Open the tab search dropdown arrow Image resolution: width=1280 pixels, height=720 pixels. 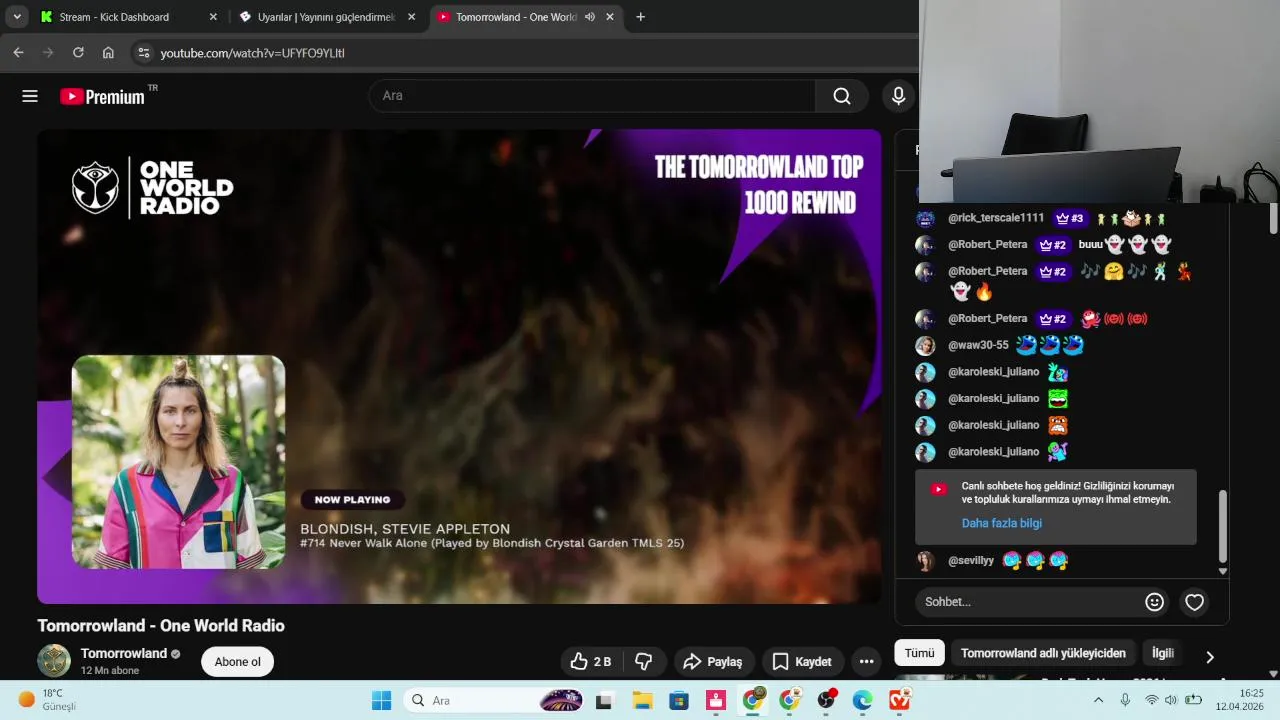tap(16, 17)
